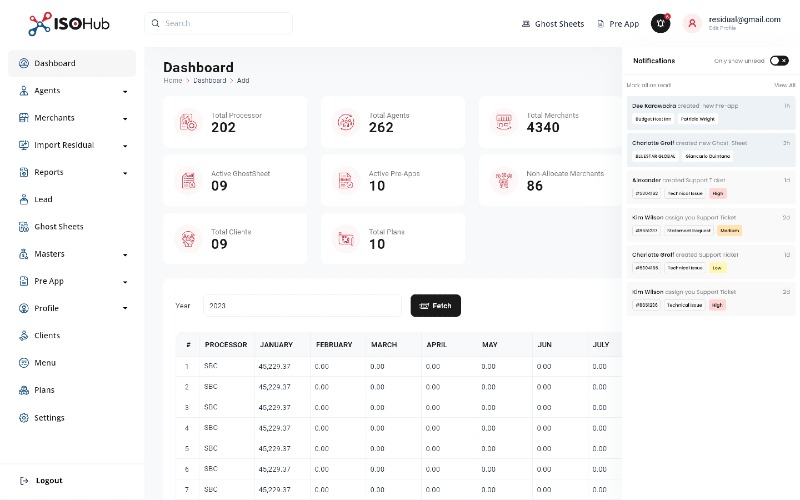Screen dimensions: 800x500
Task: Click the Agents sidebar icon
Action: click(x=23, y=91)
